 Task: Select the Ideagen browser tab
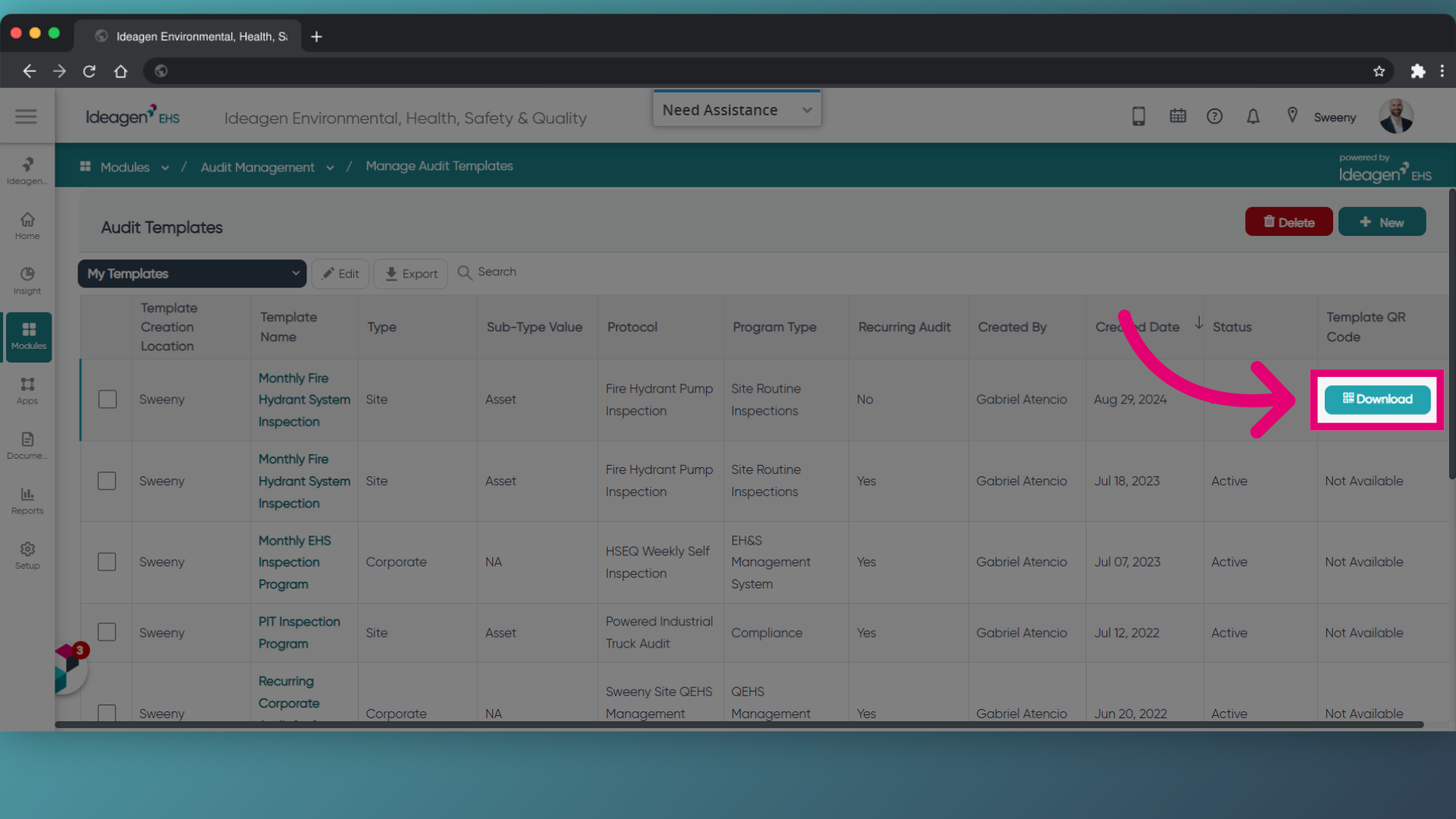pos(190,36)
